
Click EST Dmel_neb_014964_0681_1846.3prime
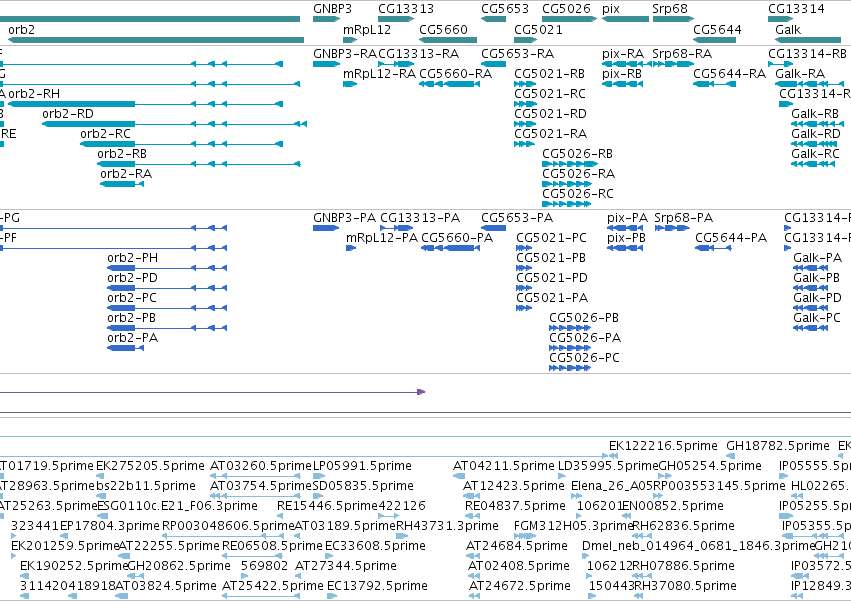click(698, 546)
